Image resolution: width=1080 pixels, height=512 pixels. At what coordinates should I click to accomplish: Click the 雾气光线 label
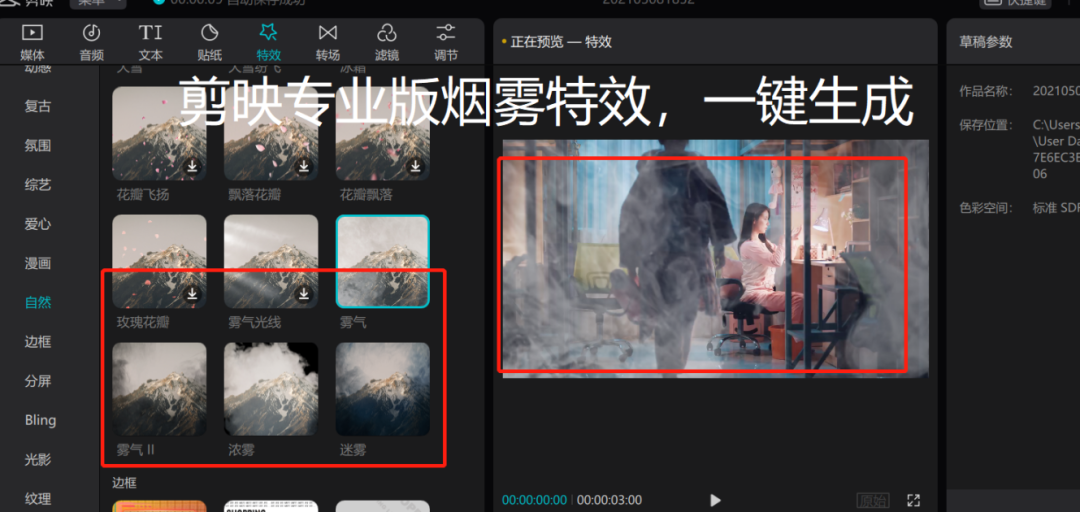254,322
